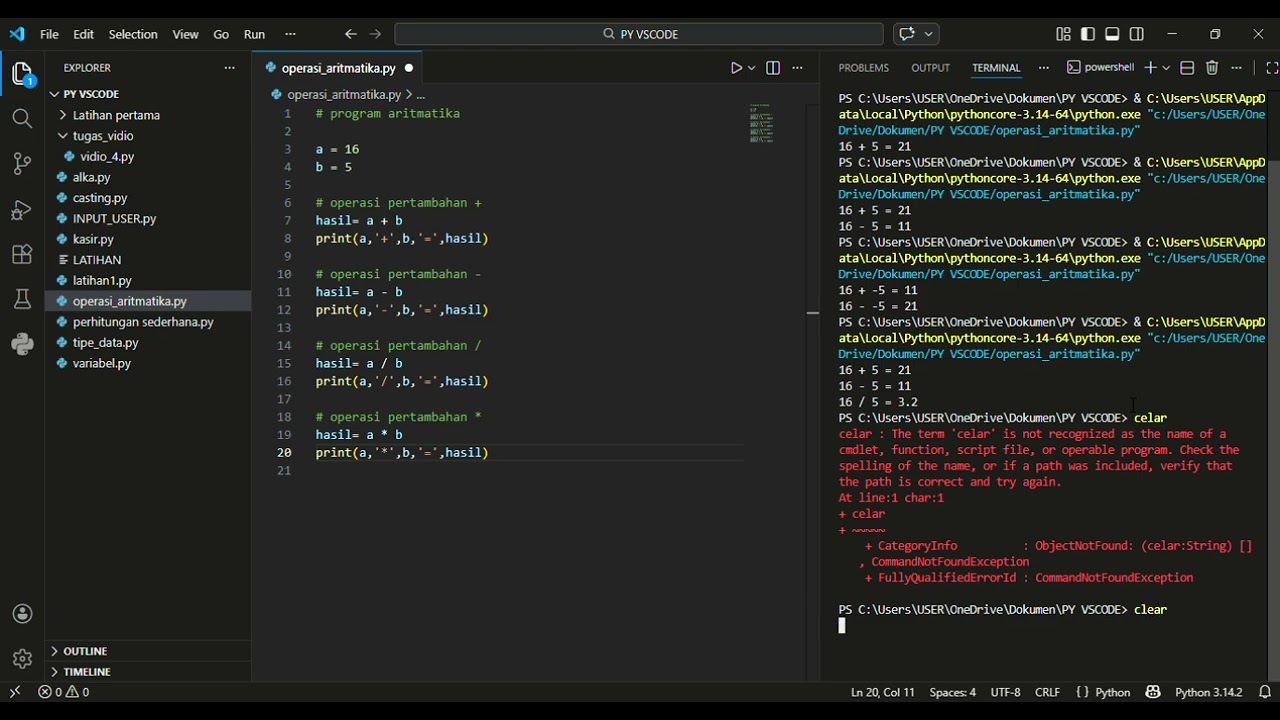
Task: Expand the Latihan pertama folder
Action: [x=148, y=115]
